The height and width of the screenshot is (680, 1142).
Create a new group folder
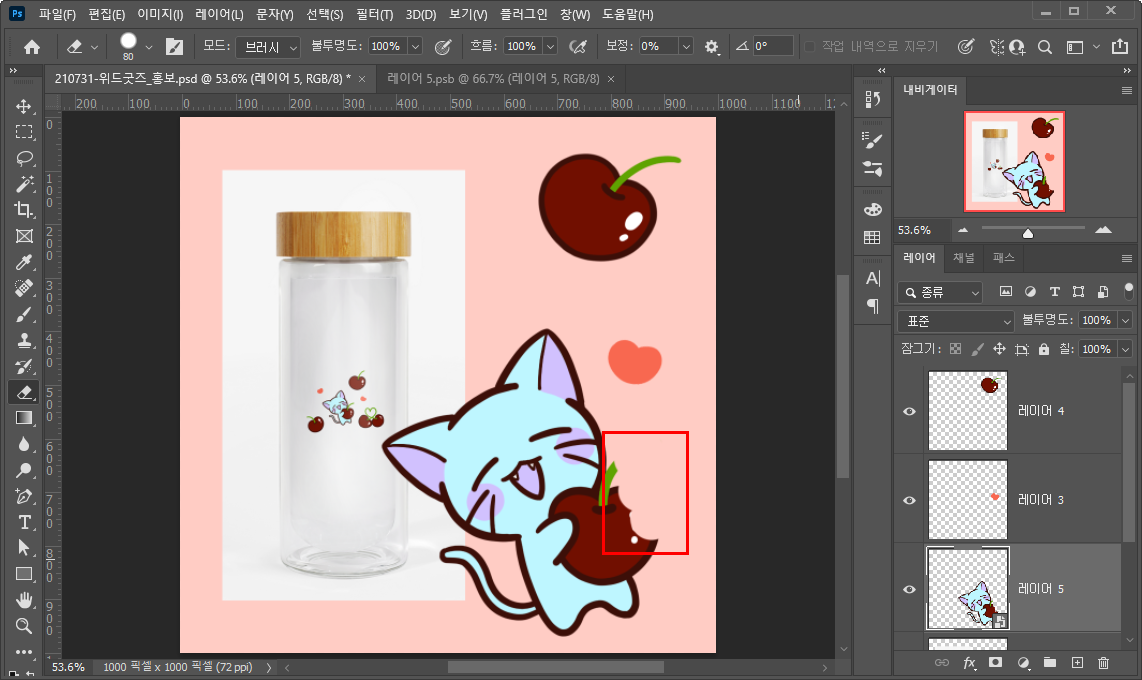click(1050, 663)
